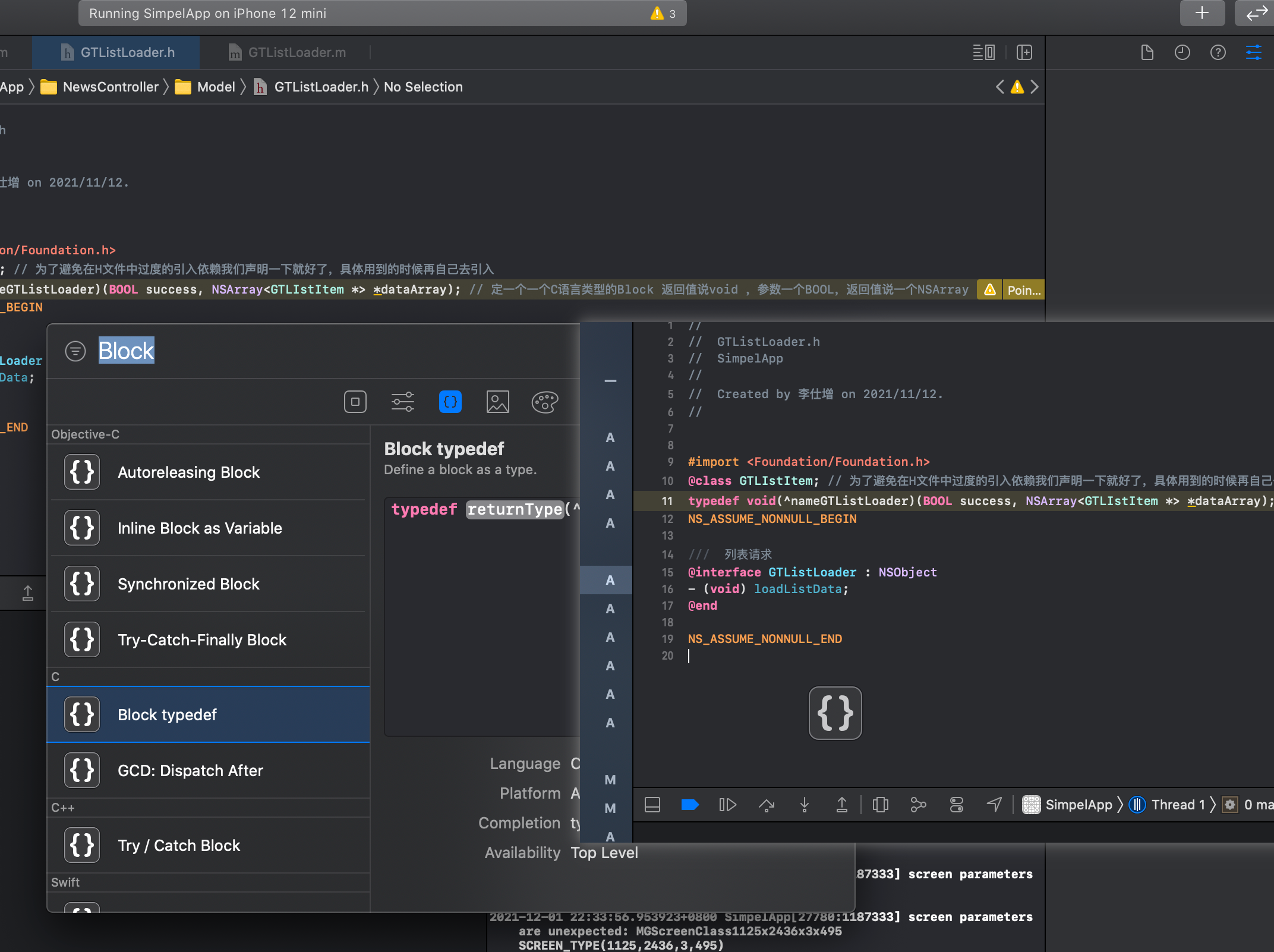The image size is (1274, 952).
Task: Toggle breakpoints activation button
Action: [x=689, y=805]
